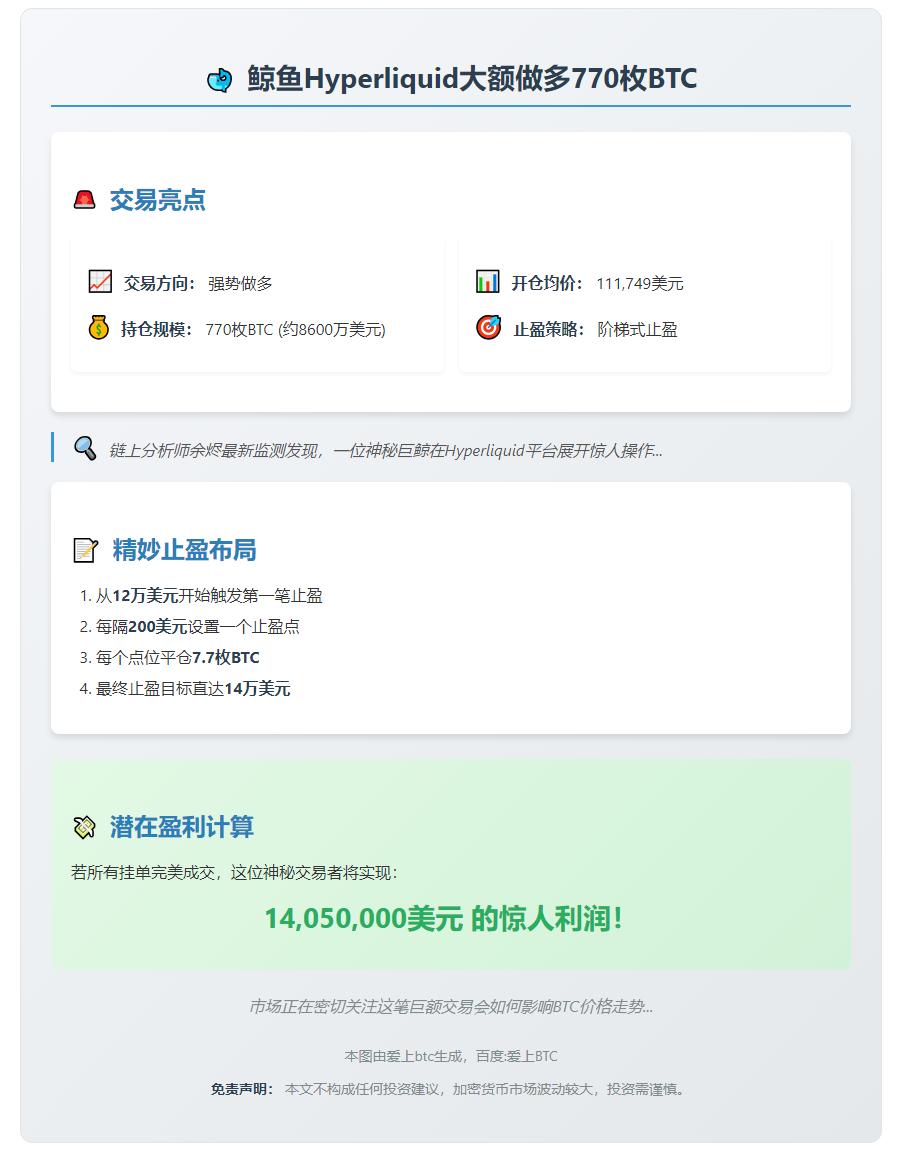Select the alarm icon beside 交易亮点
The height and width of the screenshot is (1174, 902).
tap(86, 199)
